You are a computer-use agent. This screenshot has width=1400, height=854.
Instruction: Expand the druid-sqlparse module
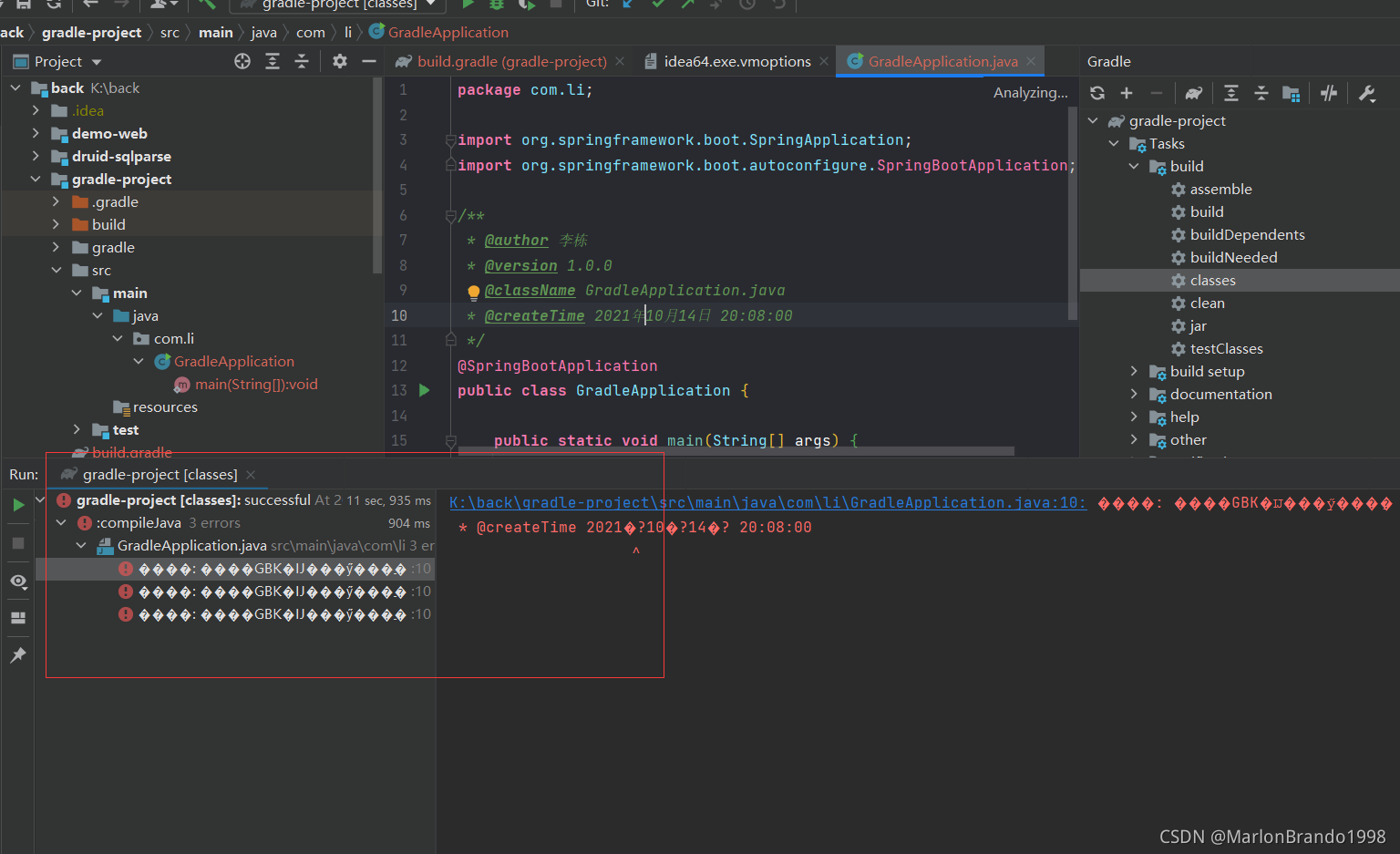36,156
